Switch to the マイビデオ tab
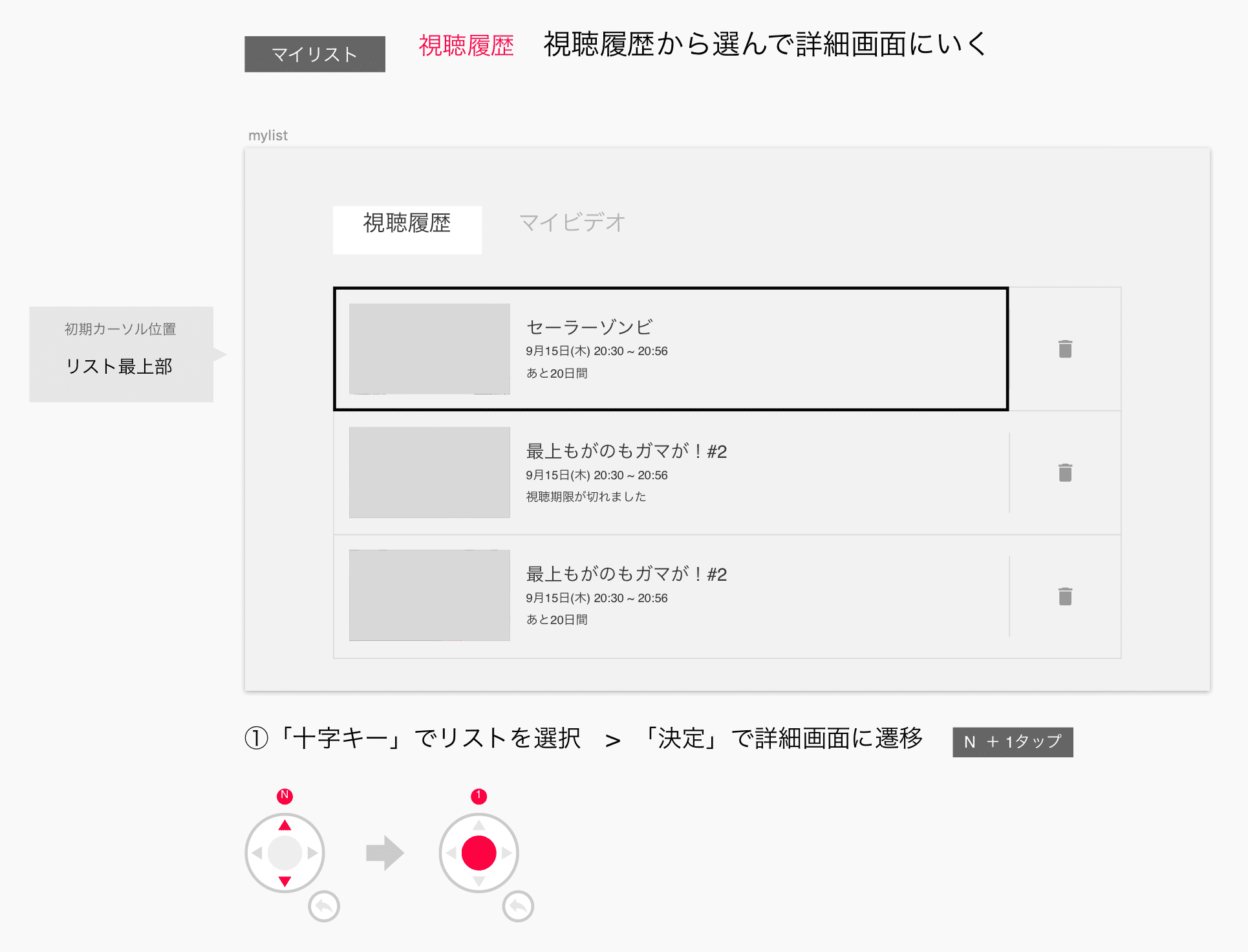The image size is (1248, 952). click(572, 222)
